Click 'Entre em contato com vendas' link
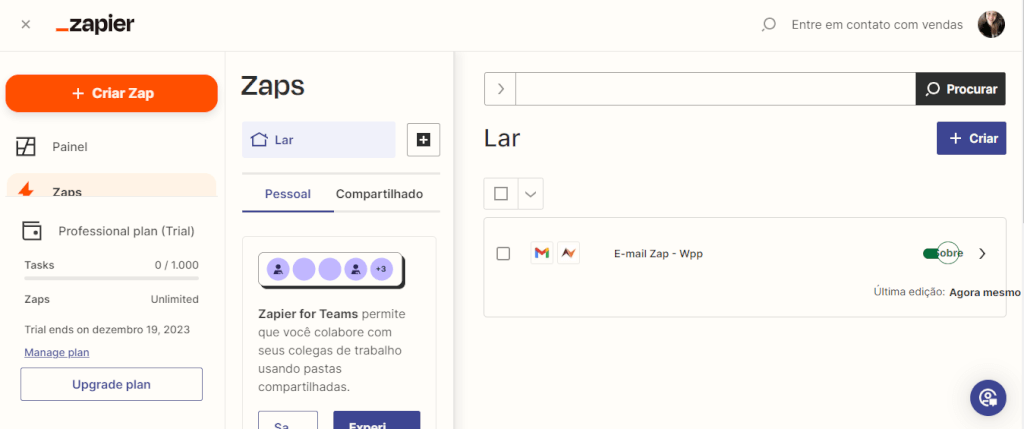The image size is (1024, 429). [877, 25]
